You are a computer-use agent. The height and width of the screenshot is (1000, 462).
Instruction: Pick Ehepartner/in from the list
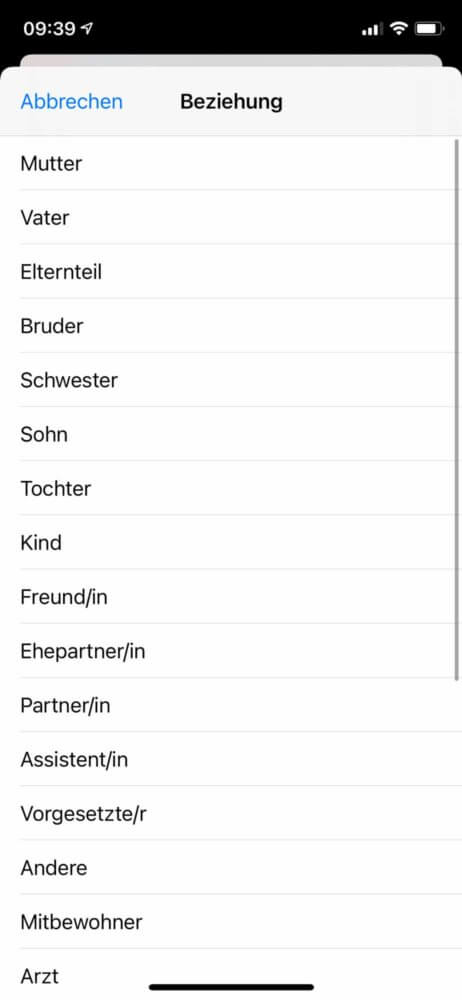(x=231, y=651)
